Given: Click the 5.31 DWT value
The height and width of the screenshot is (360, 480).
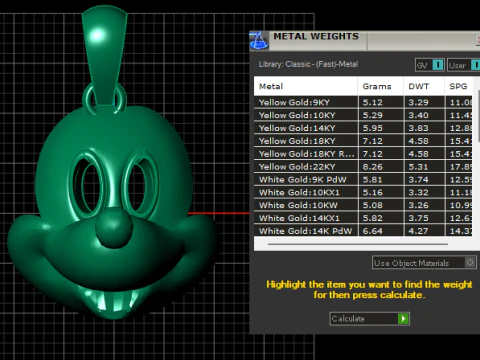Looking at the screenshot, I should [x=418, y=167].
